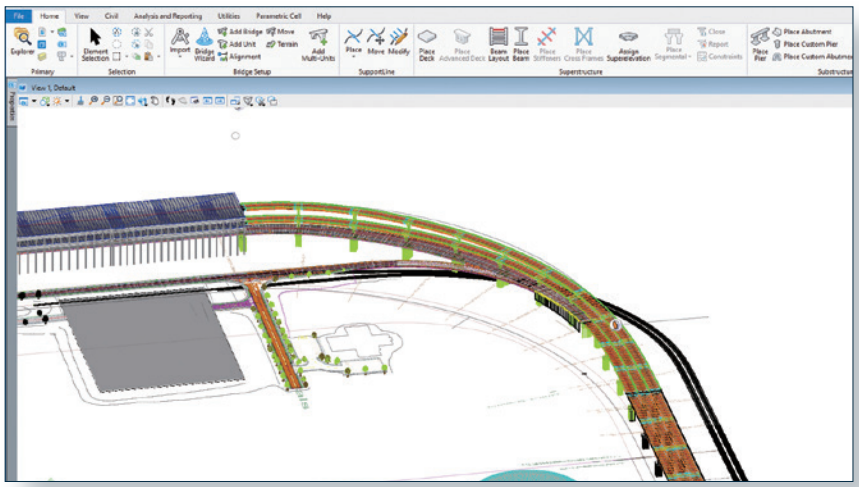Open the Beam Layout tool
This screenshot has height=487, width=859.
tap(499, 44)
